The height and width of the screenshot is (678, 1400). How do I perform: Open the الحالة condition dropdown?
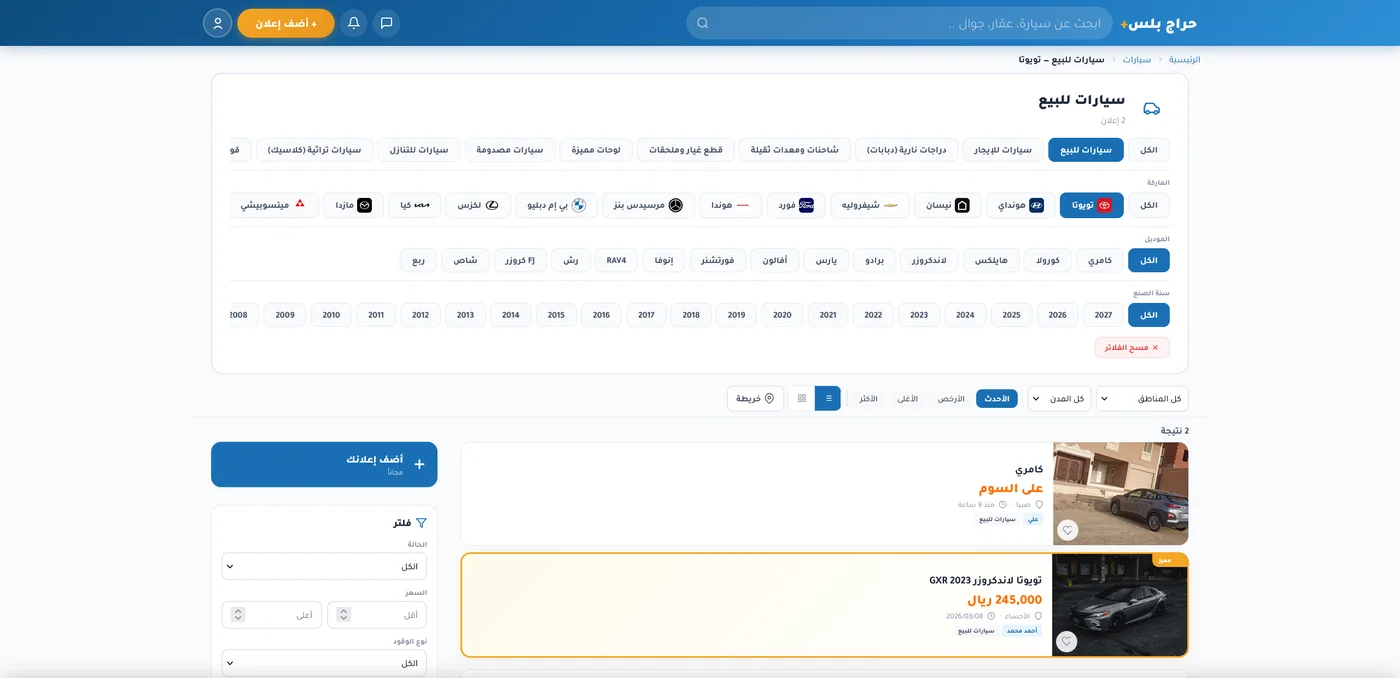[324, 566]
